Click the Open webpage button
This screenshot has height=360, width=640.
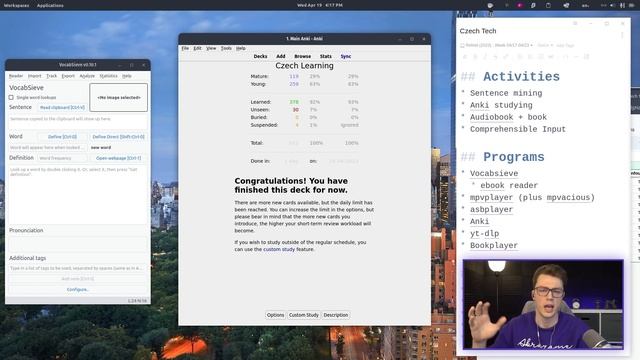[118, 158]
